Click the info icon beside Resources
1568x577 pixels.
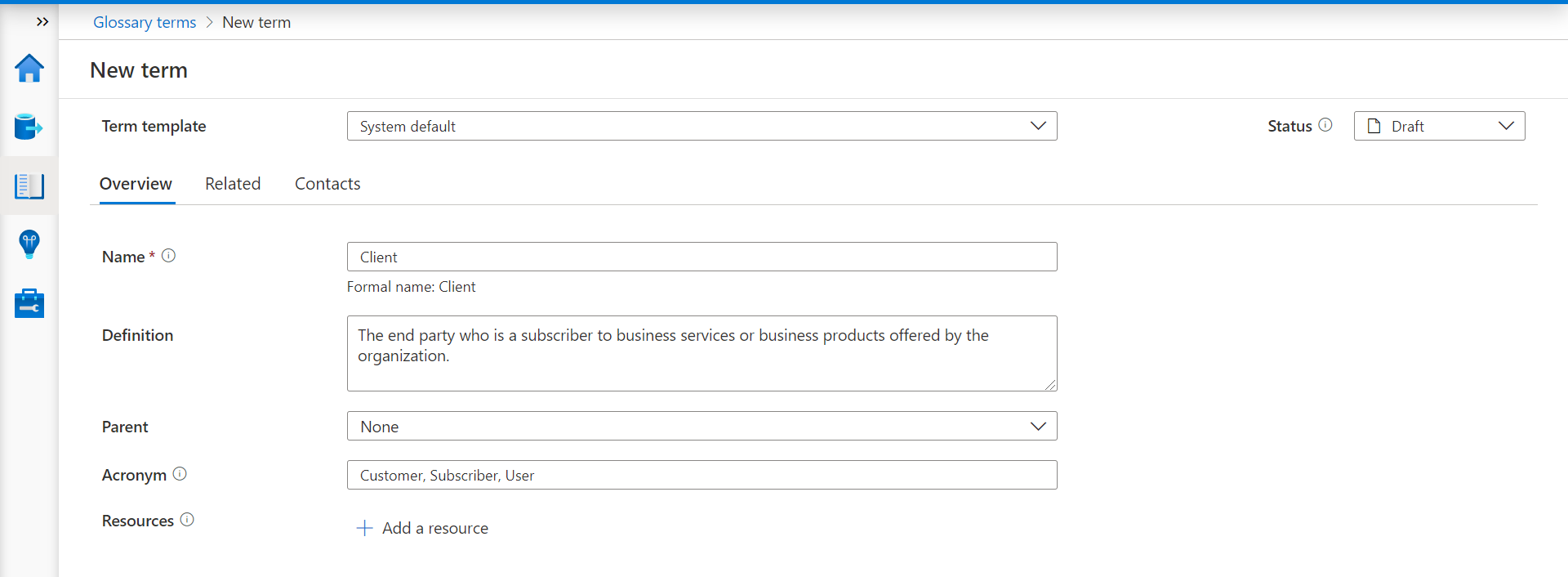(x=187, y=520)
